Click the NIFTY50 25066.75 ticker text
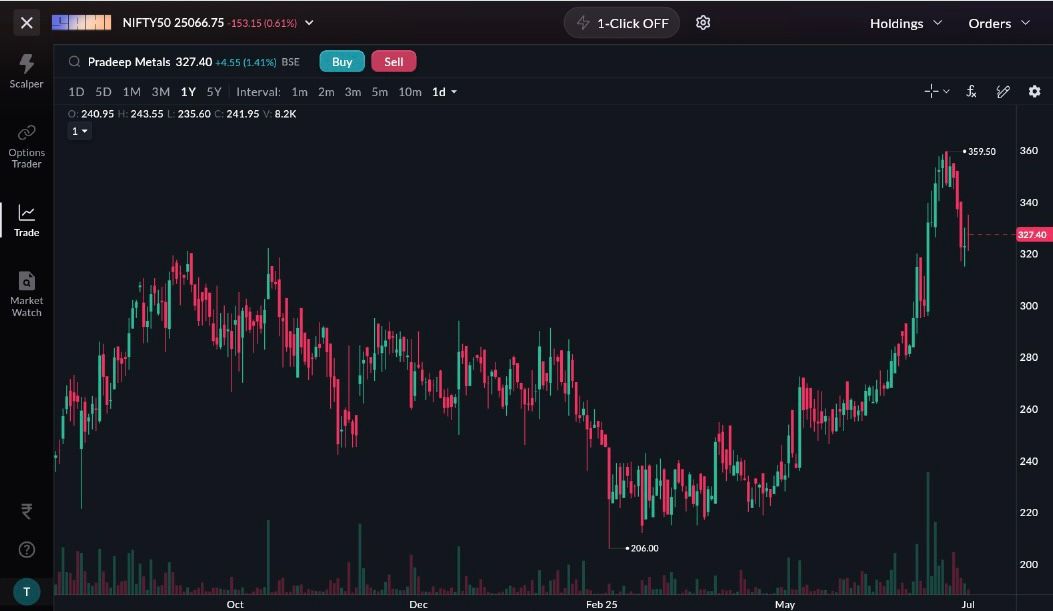Viewport: 1053px width, 611px height. click(x=173, y=23)
